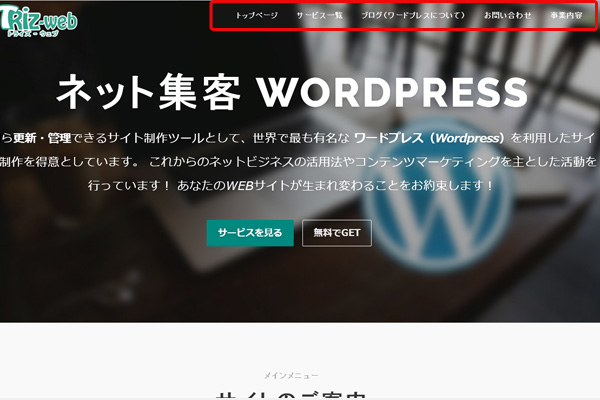Viewport: 600px width, 400px height.
Task: Click the ネット集客 WORDPRESS headline
Action: [292, 92]
